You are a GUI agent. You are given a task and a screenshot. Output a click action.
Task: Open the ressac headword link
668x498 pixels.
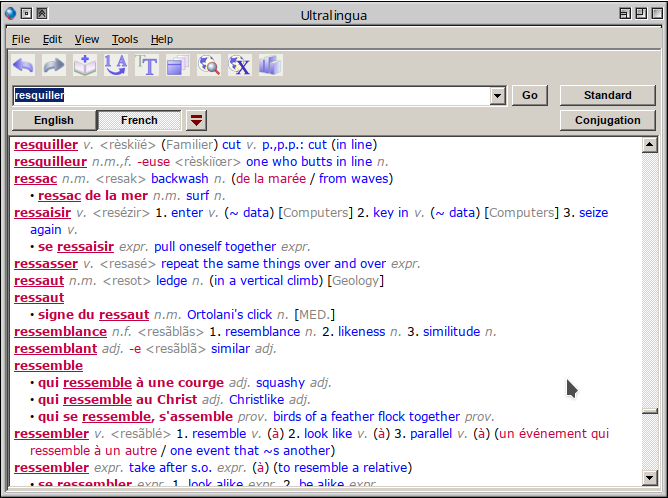[35, 179]
